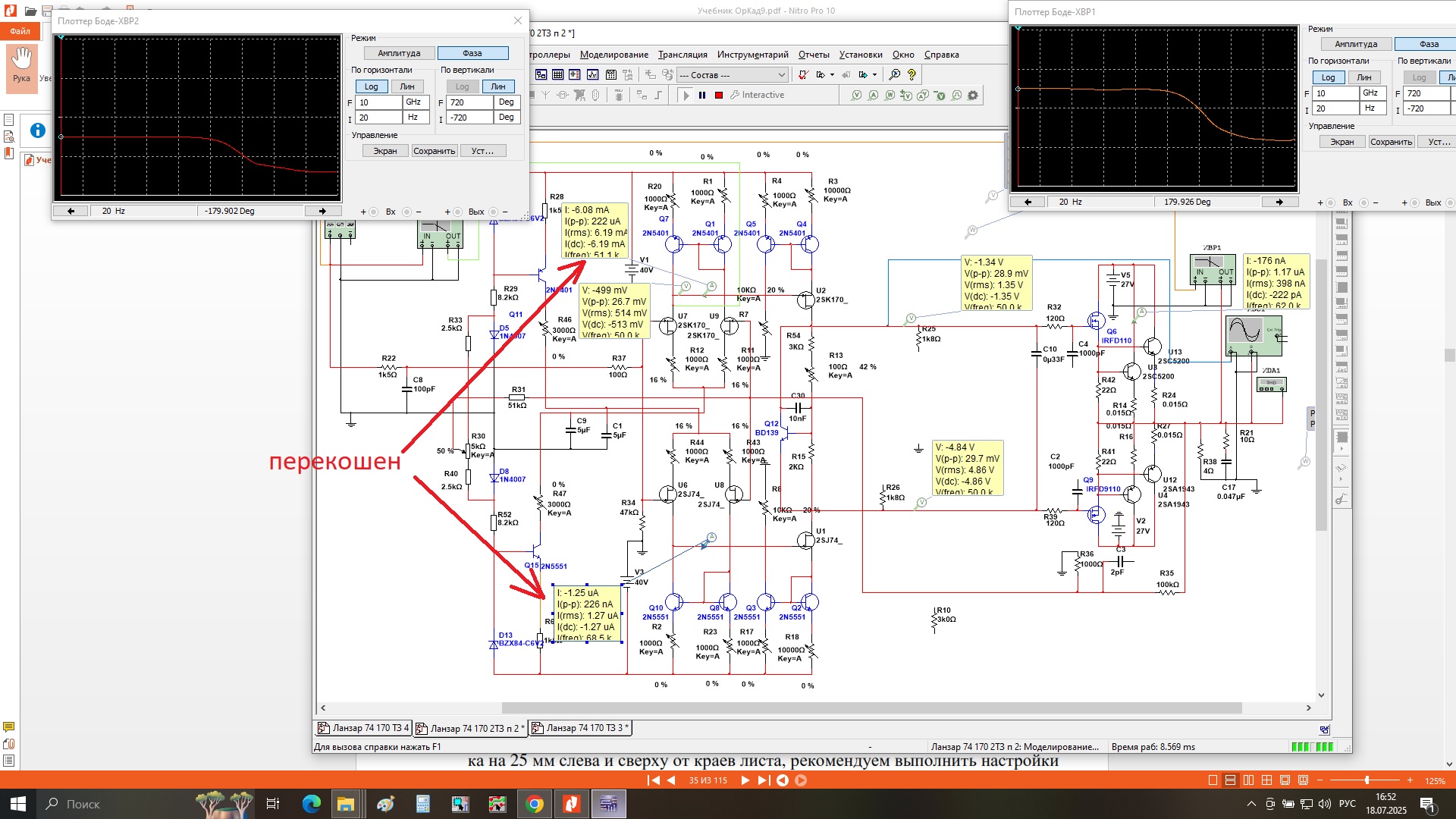1456x819 pixels.
Task: Open the Spreadsheet view icon
Action: (558, 75)
